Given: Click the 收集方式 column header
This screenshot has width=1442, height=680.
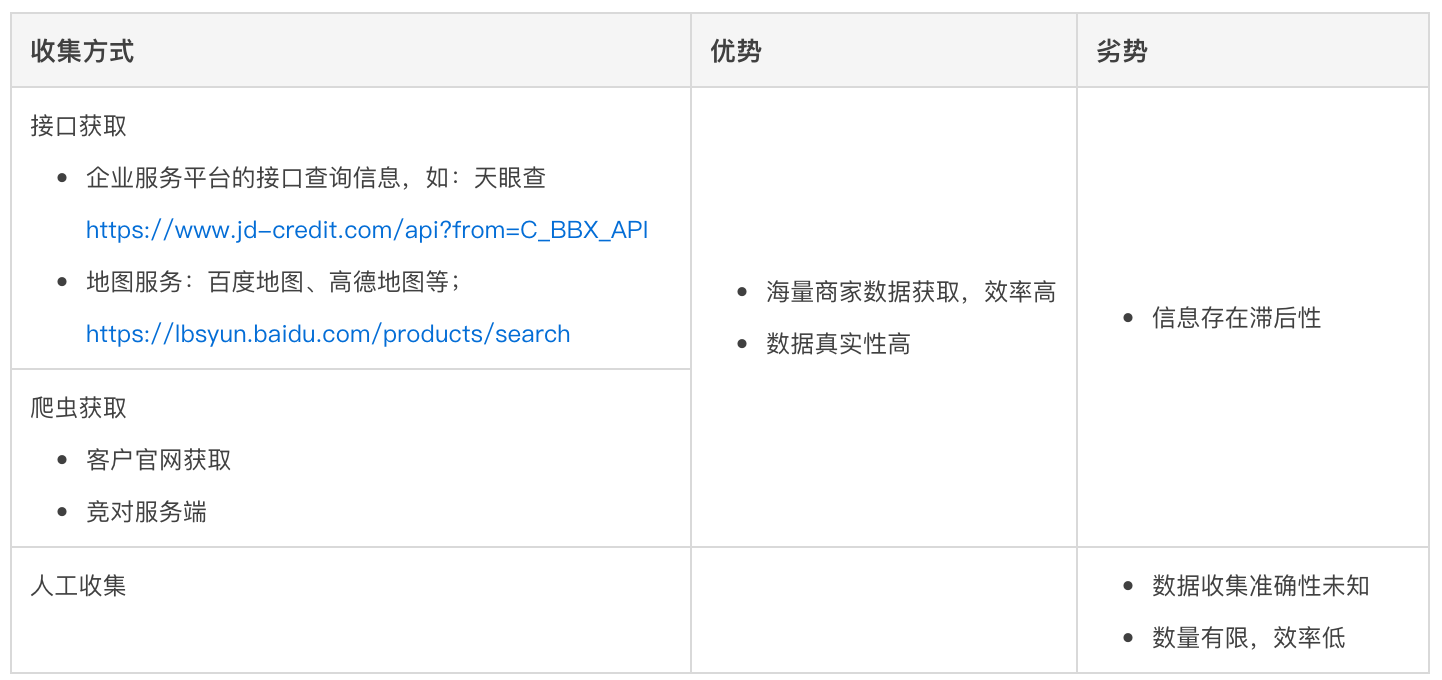Looking at the screenshot, I should point(82,52).
